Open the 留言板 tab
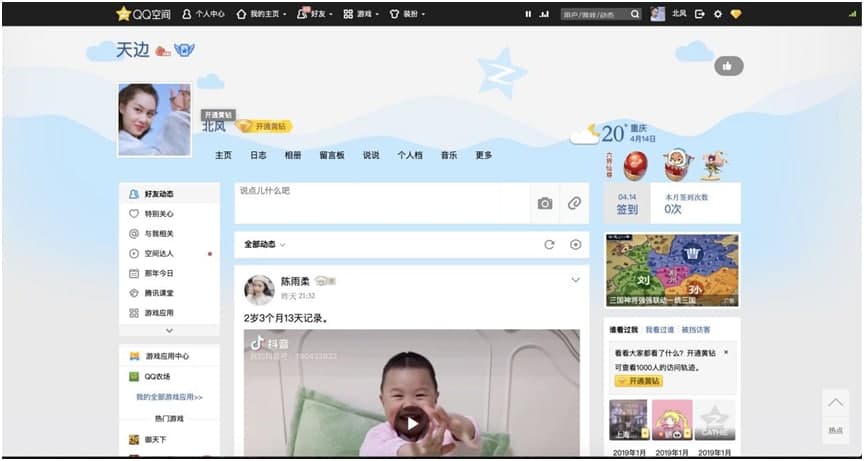 [332, 155]
